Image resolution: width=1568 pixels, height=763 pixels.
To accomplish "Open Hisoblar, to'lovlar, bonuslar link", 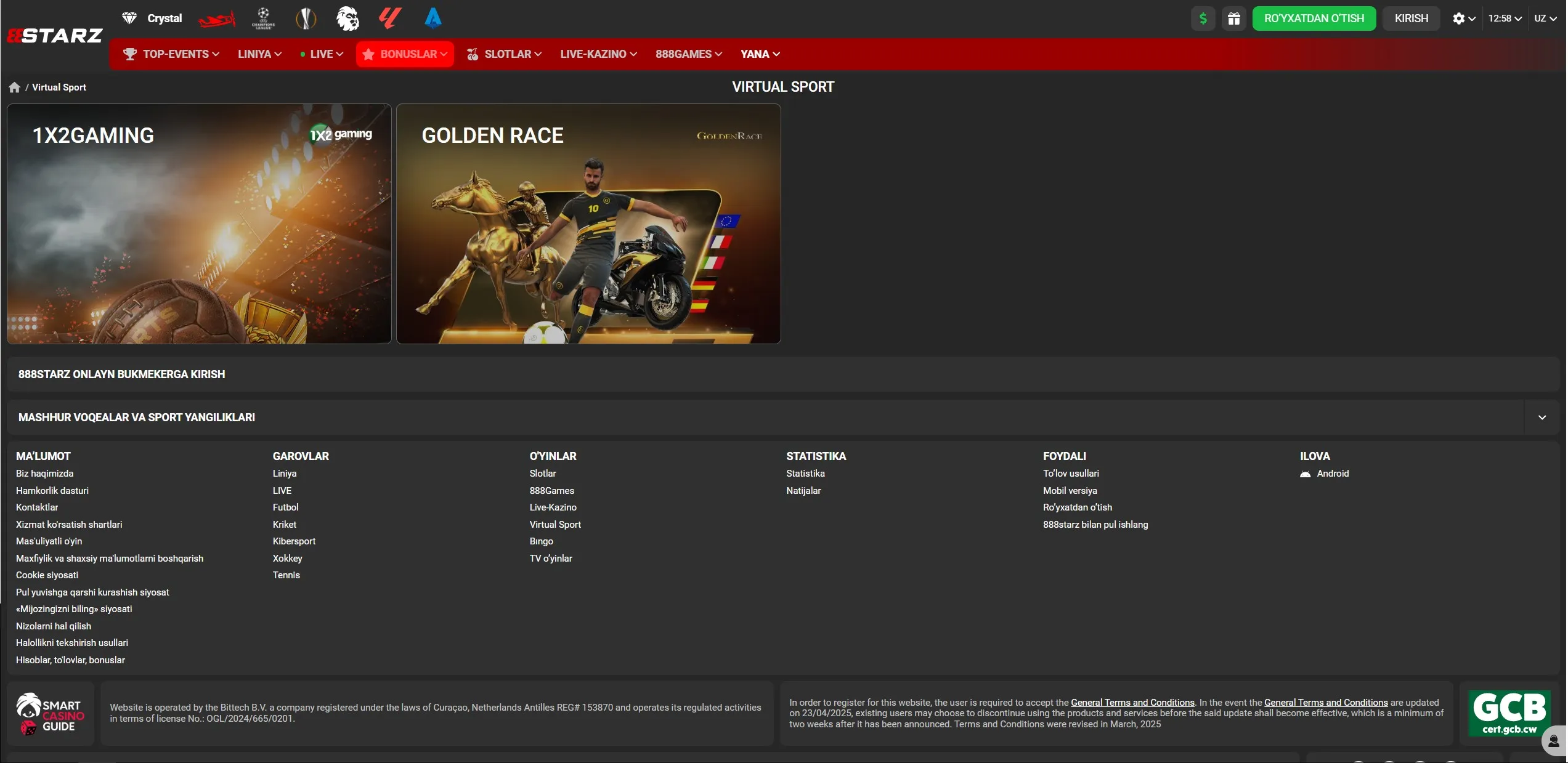I will pos(70,660).
